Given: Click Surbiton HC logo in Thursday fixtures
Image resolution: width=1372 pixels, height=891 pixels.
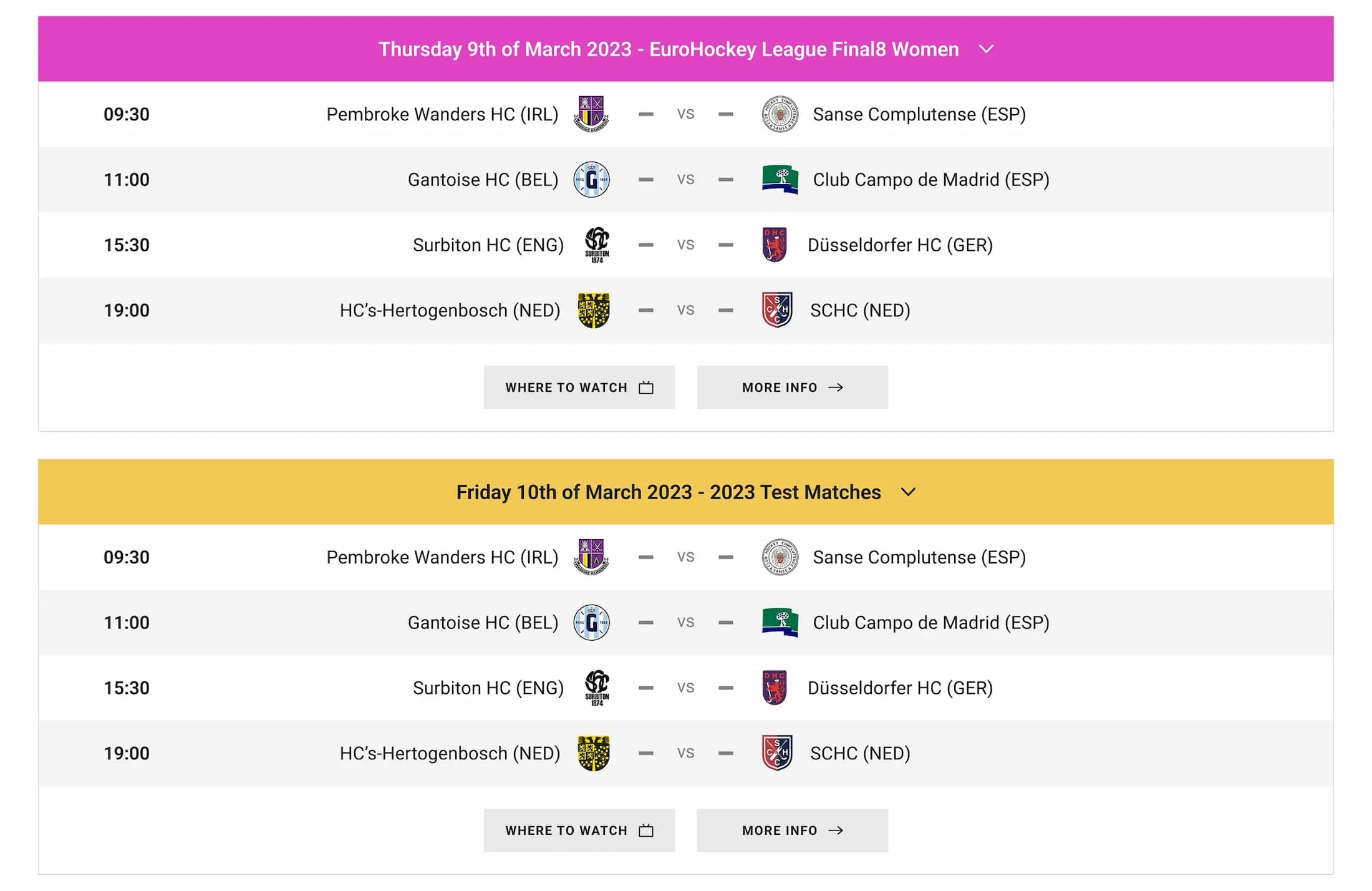Looking at the screenshot, I should click(597, 245).
